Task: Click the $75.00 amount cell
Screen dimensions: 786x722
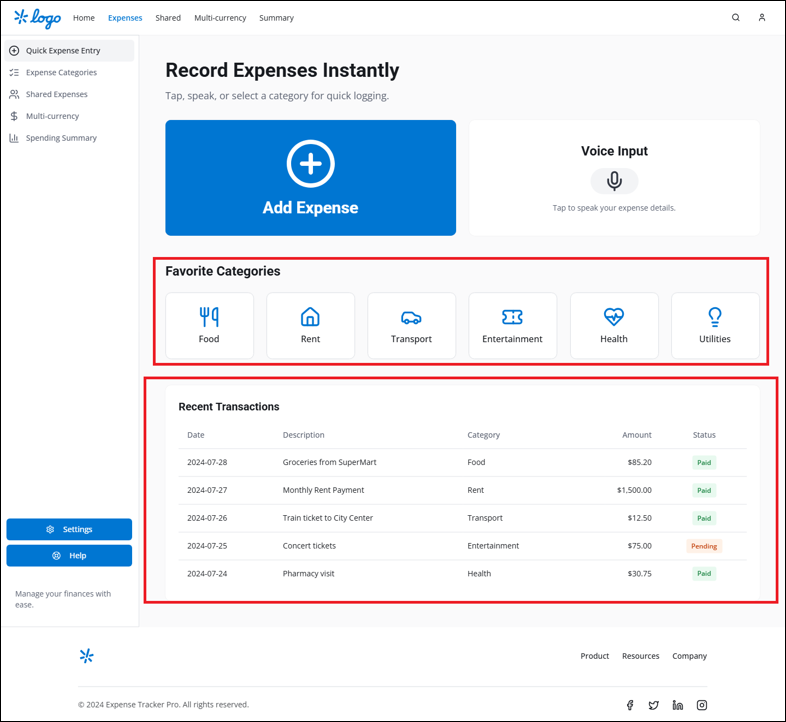Action: point(640,546)
